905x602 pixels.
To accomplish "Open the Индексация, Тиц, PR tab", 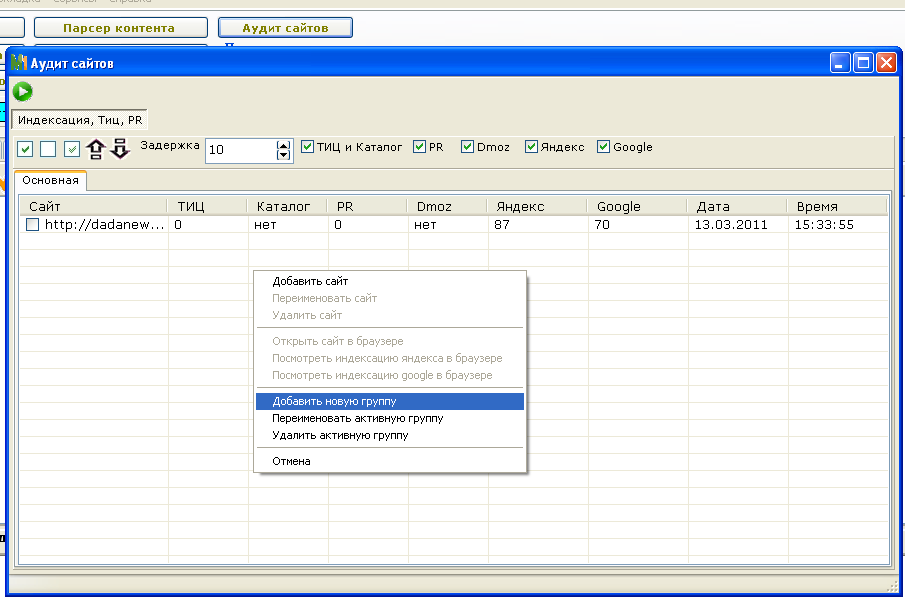I will [80, 119].
